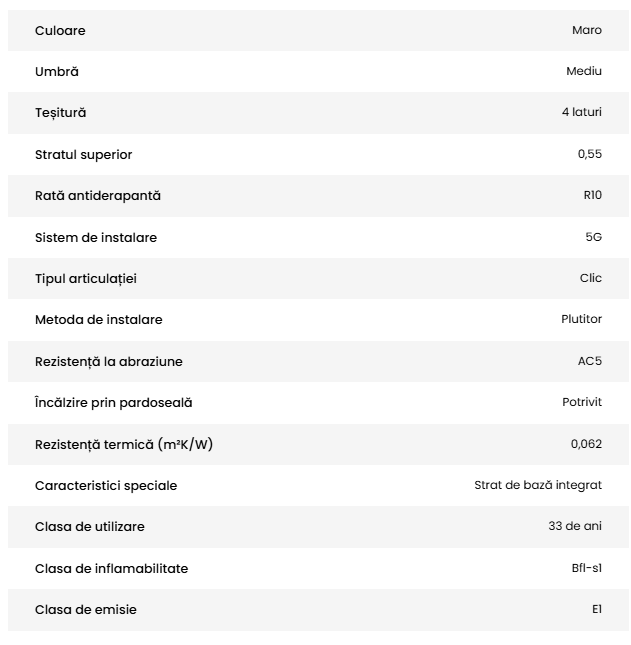Select the R10 anti-slip rating value
631x645 pixels.
tap(592, 196)
